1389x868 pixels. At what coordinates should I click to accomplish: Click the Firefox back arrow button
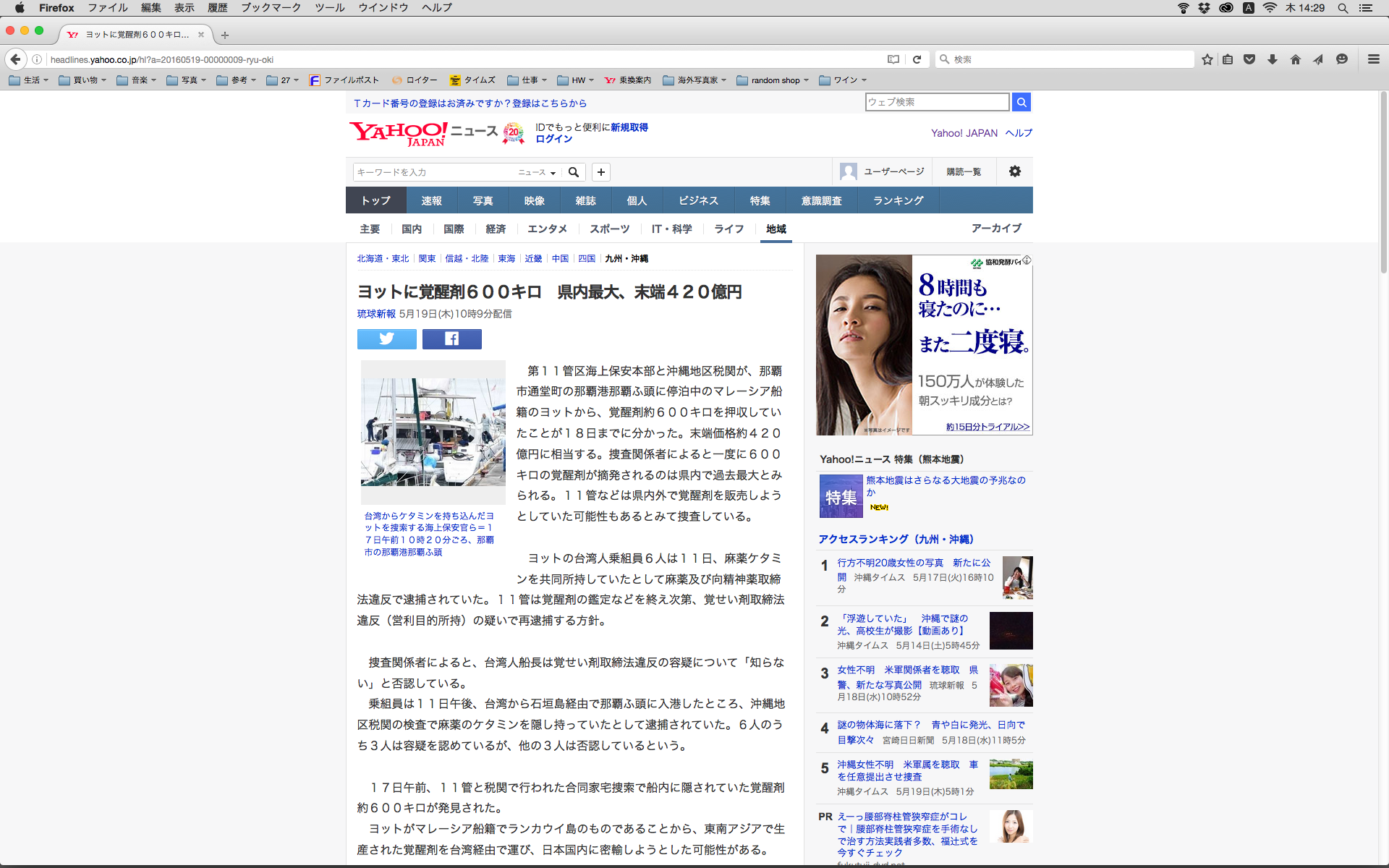click(x=15, y=59)
